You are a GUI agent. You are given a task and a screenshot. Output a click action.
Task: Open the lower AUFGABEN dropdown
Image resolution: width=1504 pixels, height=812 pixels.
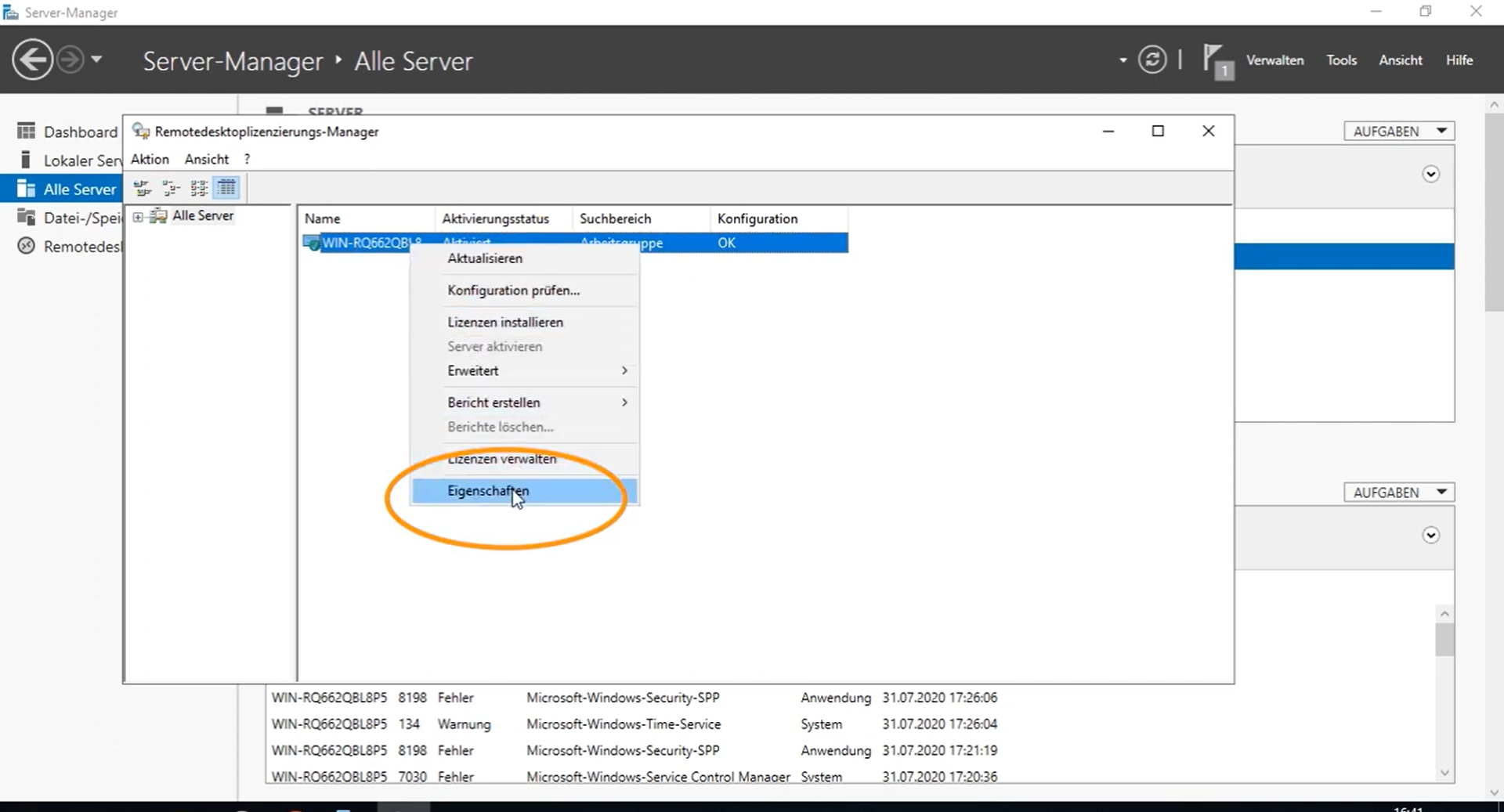point(1398,493)
